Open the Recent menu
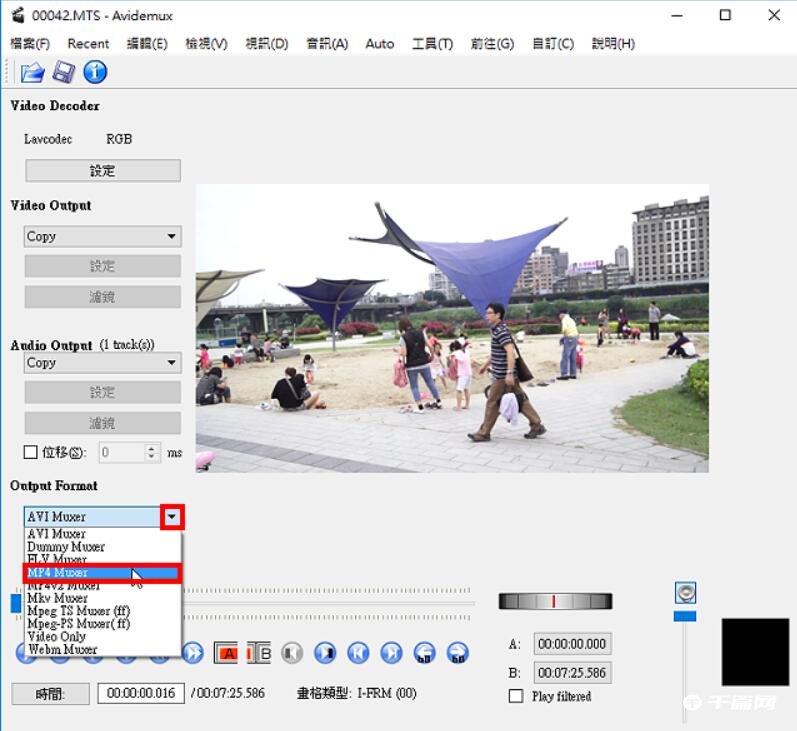This screenshot has width=797, height=731. click(88, 44)
